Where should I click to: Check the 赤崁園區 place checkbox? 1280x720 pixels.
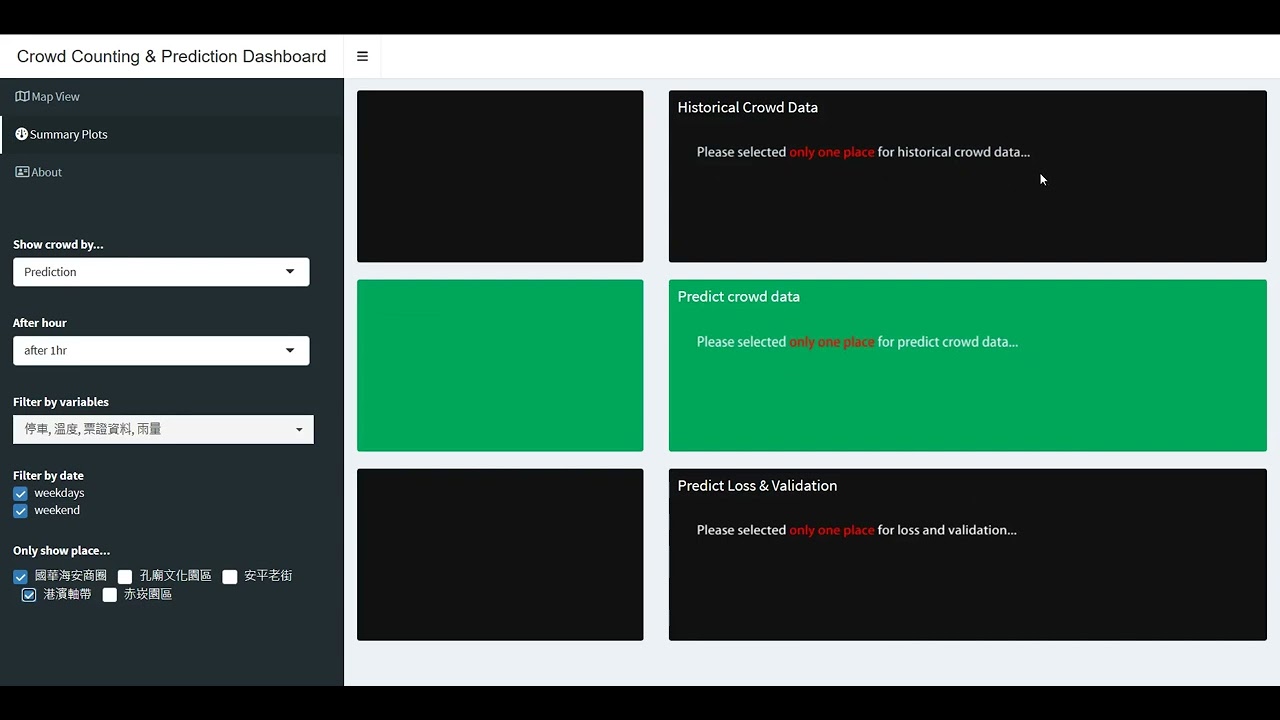click(x=110, y=595)
